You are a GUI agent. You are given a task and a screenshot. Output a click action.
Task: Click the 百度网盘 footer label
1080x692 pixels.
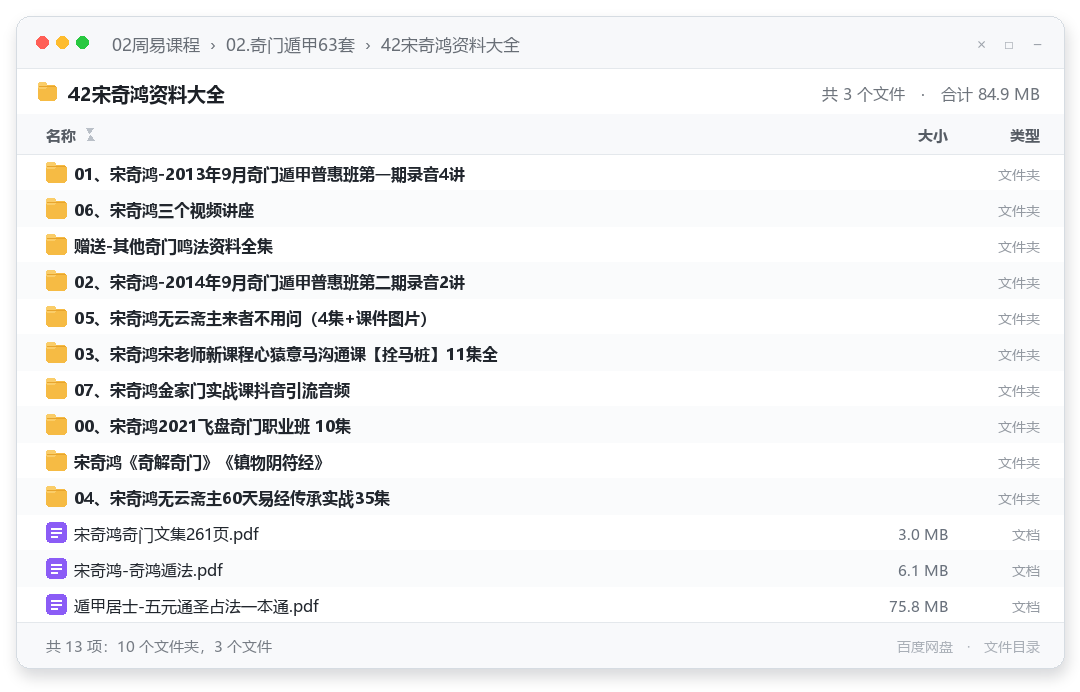(925, 647)
